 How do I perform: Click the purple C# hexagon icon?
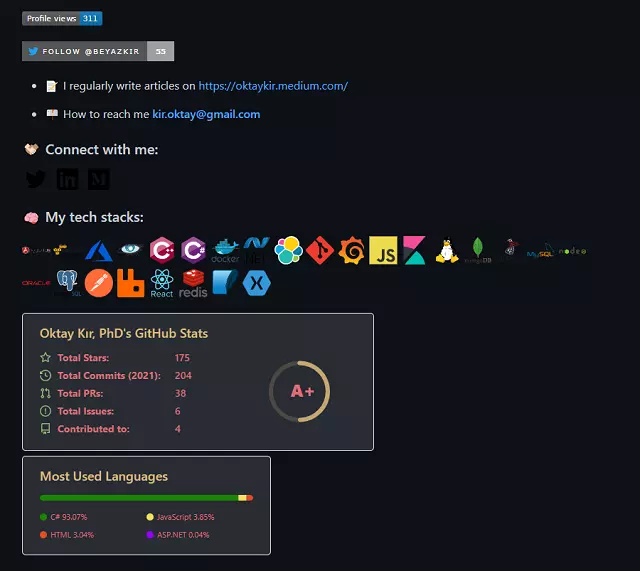pyautogui.click(x=193, y=250)
